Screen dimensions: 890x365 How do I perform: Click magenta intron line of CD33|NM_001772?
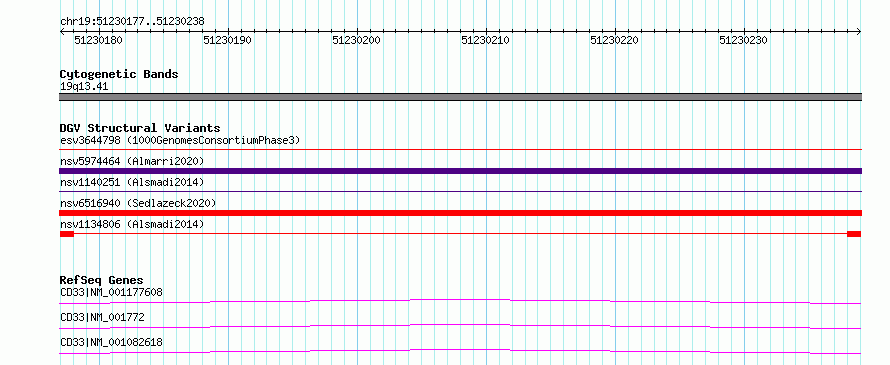(460, 326)
